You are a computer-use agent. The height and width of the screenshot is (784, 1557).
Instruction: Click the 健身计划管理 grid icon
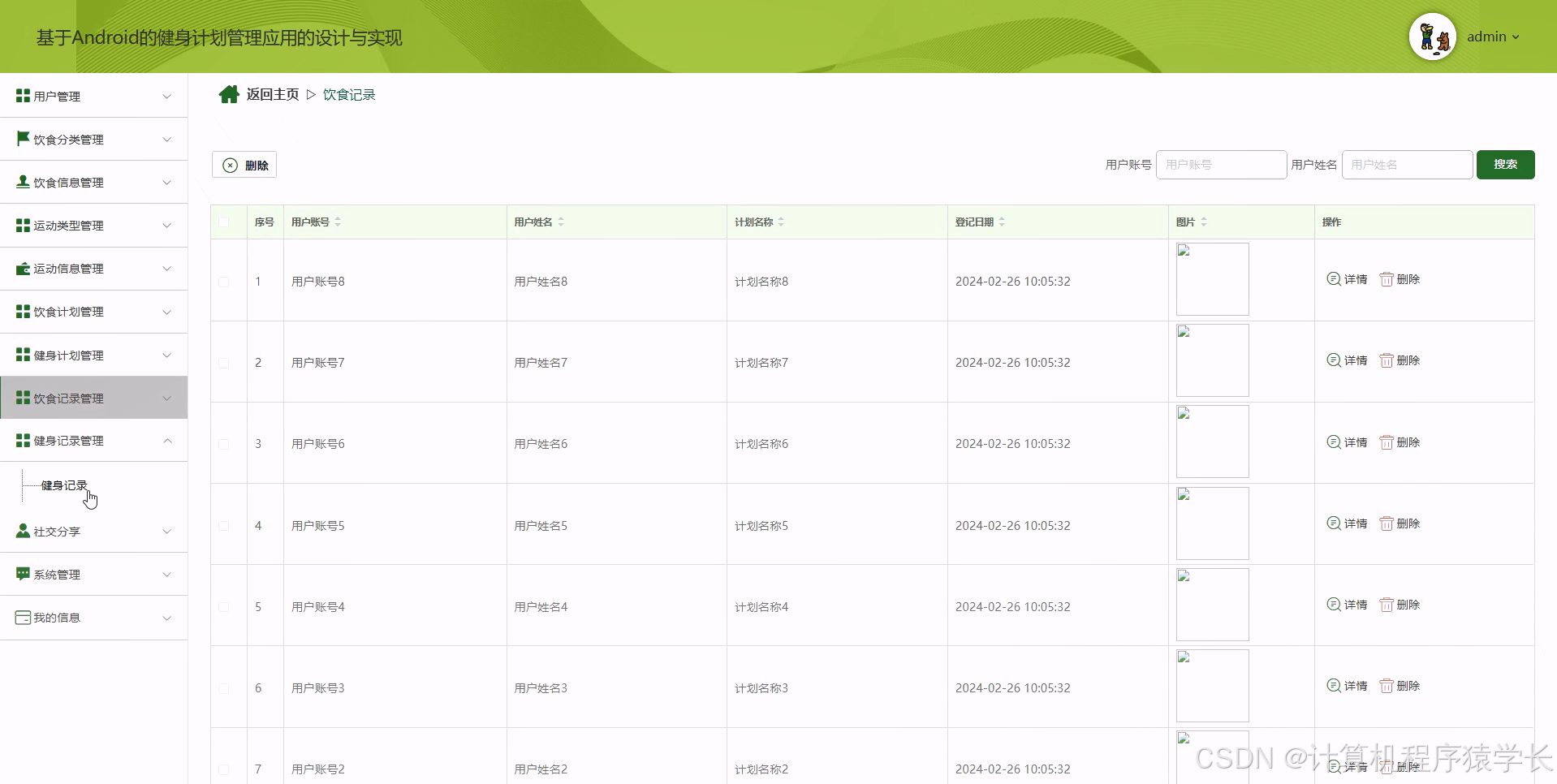[23, 355]
